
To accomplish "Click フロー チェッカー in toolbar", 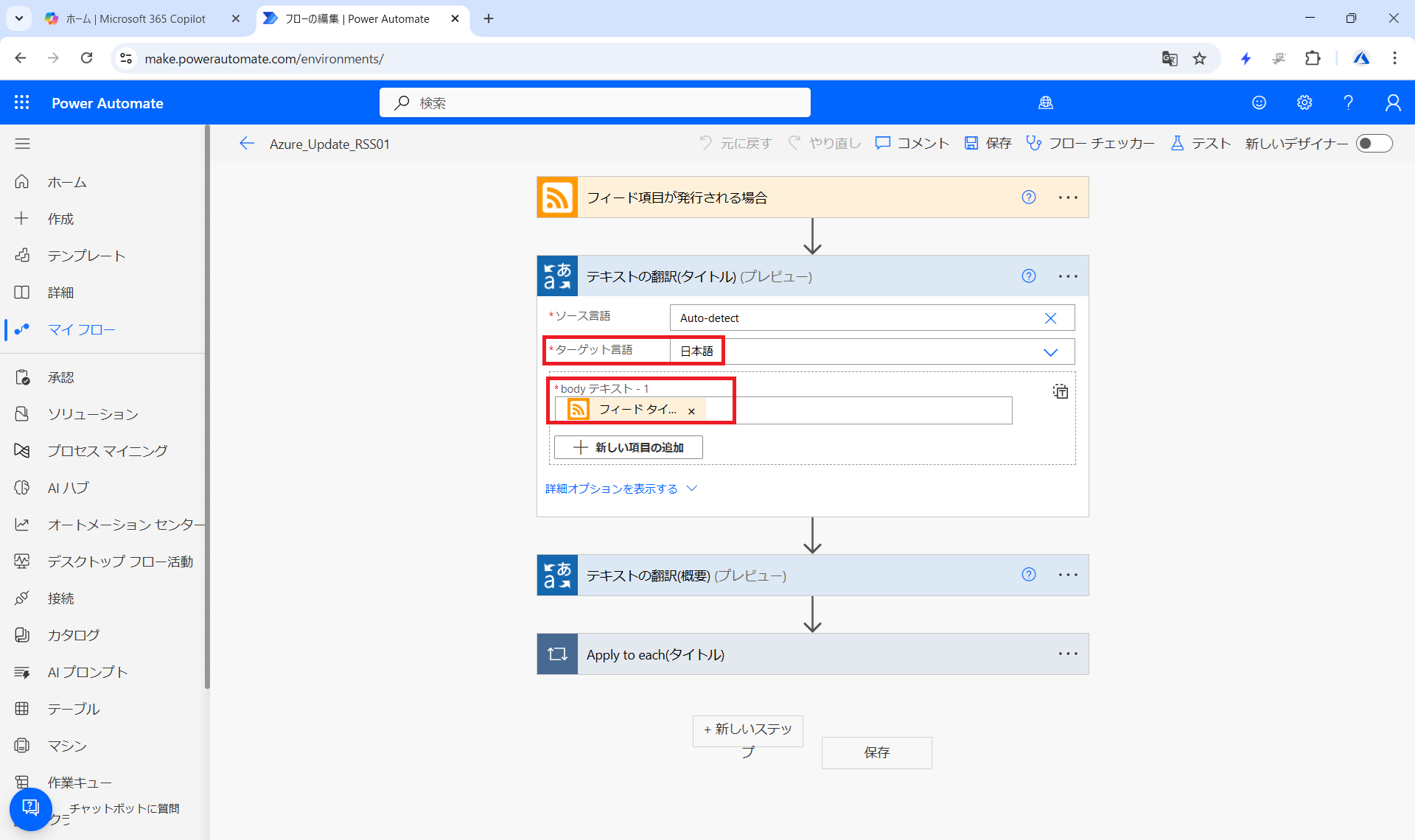I will (x=1091, y=144).
